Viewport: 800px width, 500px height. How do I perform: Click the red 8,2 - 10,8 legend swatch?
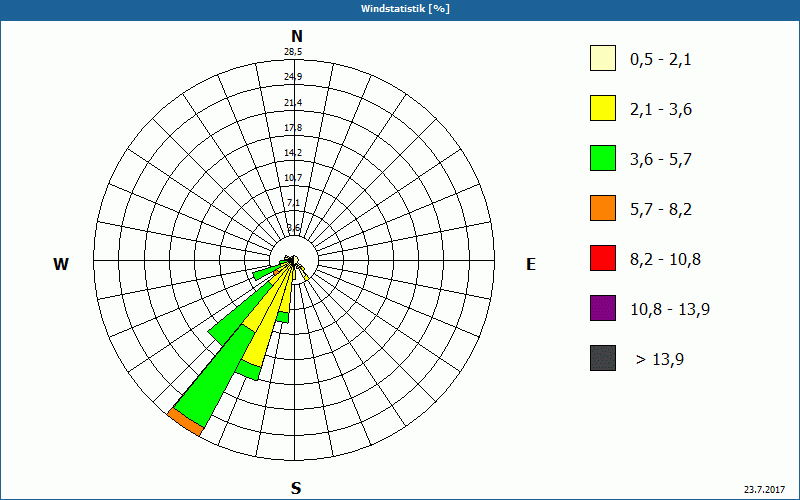[x=603, y=258]
